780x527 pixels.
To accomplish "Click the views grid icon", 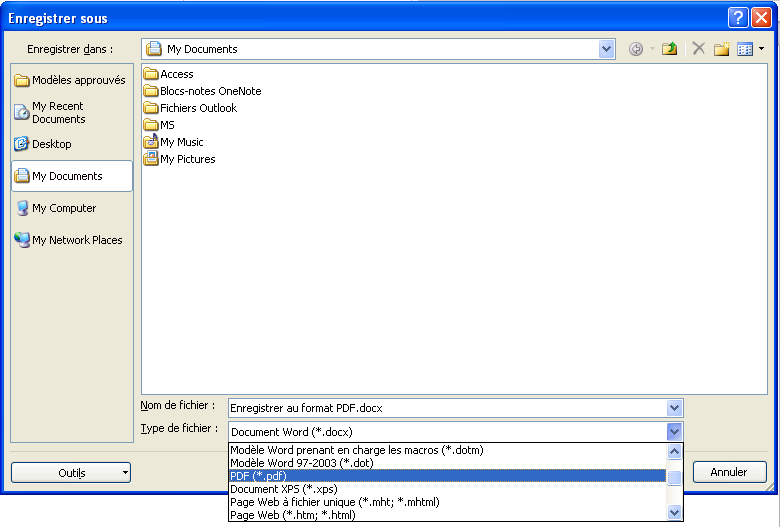I will point(745,49).
